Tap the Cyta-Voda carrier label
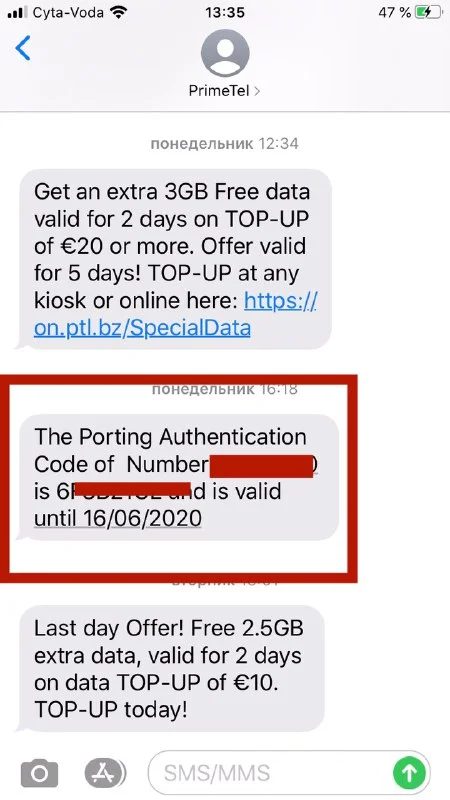 coord(70,13)
